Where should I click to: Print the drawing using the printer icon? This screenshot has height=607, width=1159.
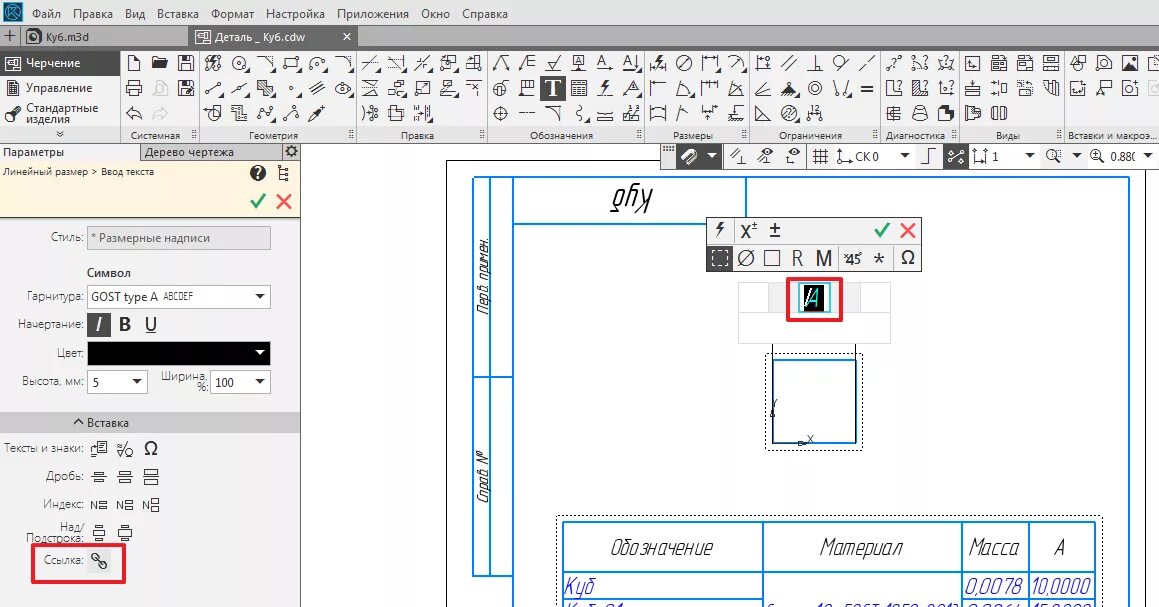click(134, 88)
